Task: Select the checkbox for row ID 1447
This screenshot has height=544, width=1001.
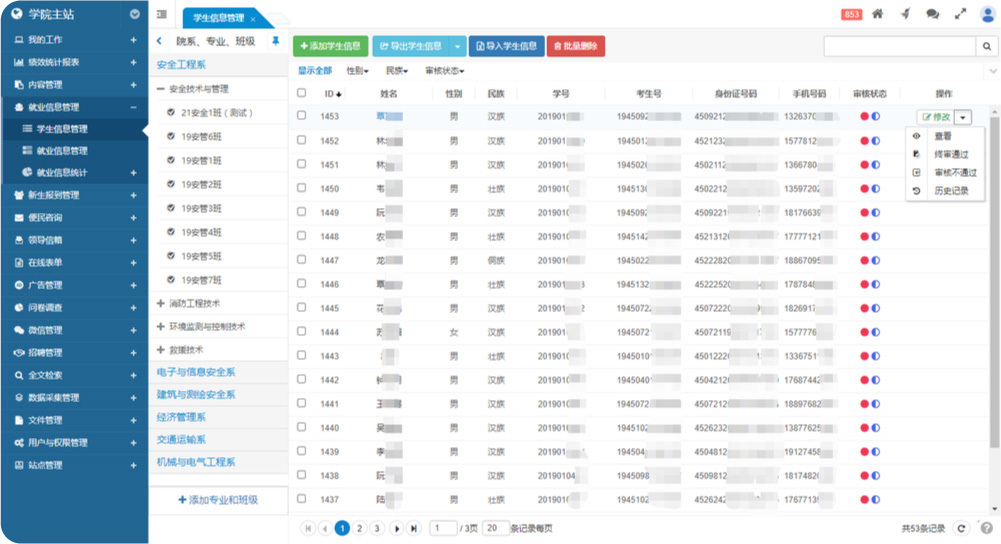Action: (x=302, y=260)
